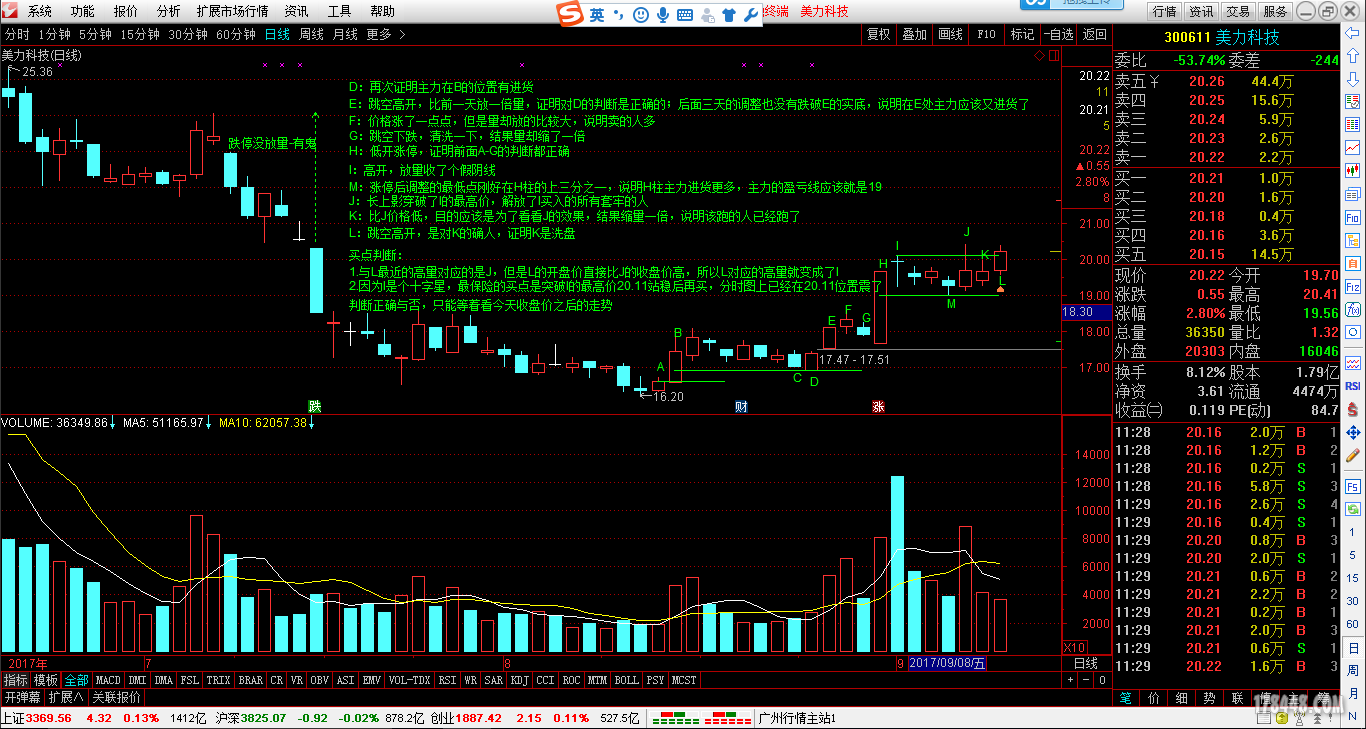Select the 日线 daily period
Screen dimensions: 1366x729
tap(277, 34)
